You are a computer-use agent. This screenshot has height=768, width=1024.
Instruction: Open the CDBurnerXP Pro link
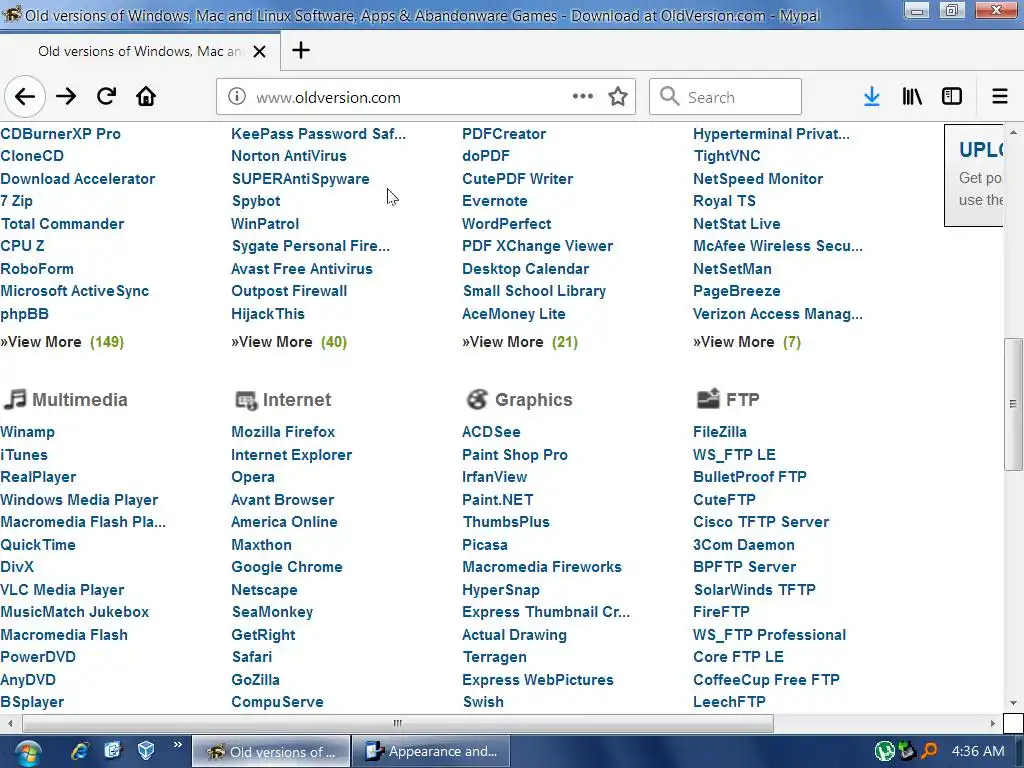pos(60,134)
